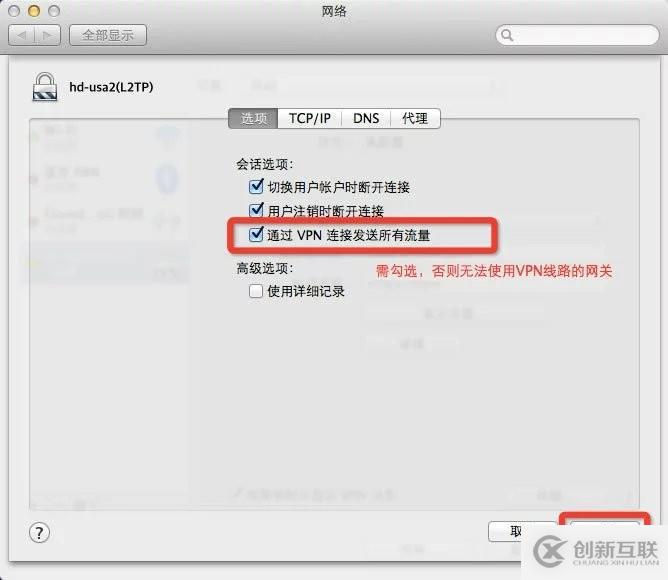Enable 使用详细记录 checkbox
The height and width of the screenshot is (580, 668).
coord(256,291)
